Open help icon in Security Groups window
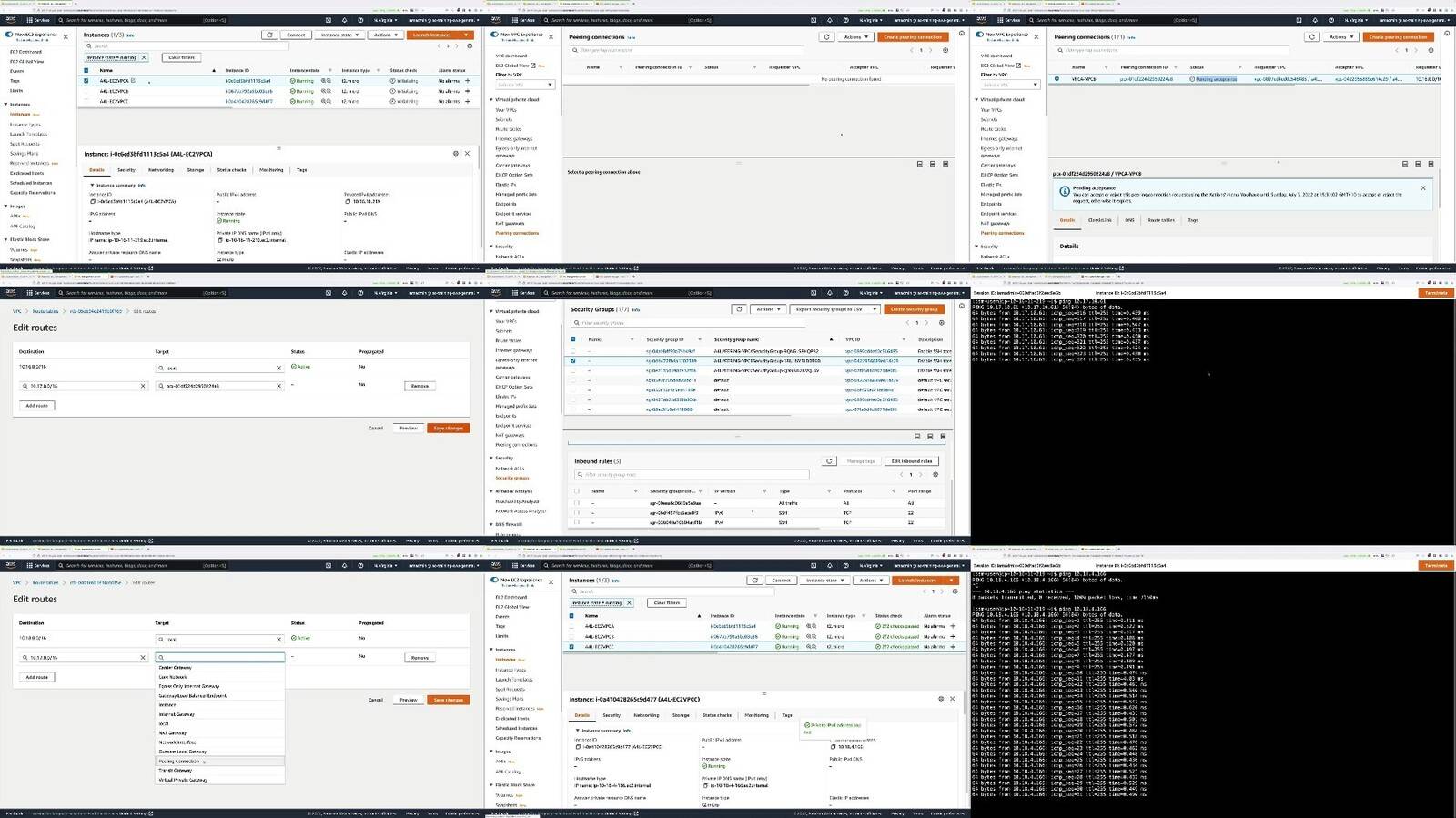This screenshot has width=1456, height=818. (844, 293)
